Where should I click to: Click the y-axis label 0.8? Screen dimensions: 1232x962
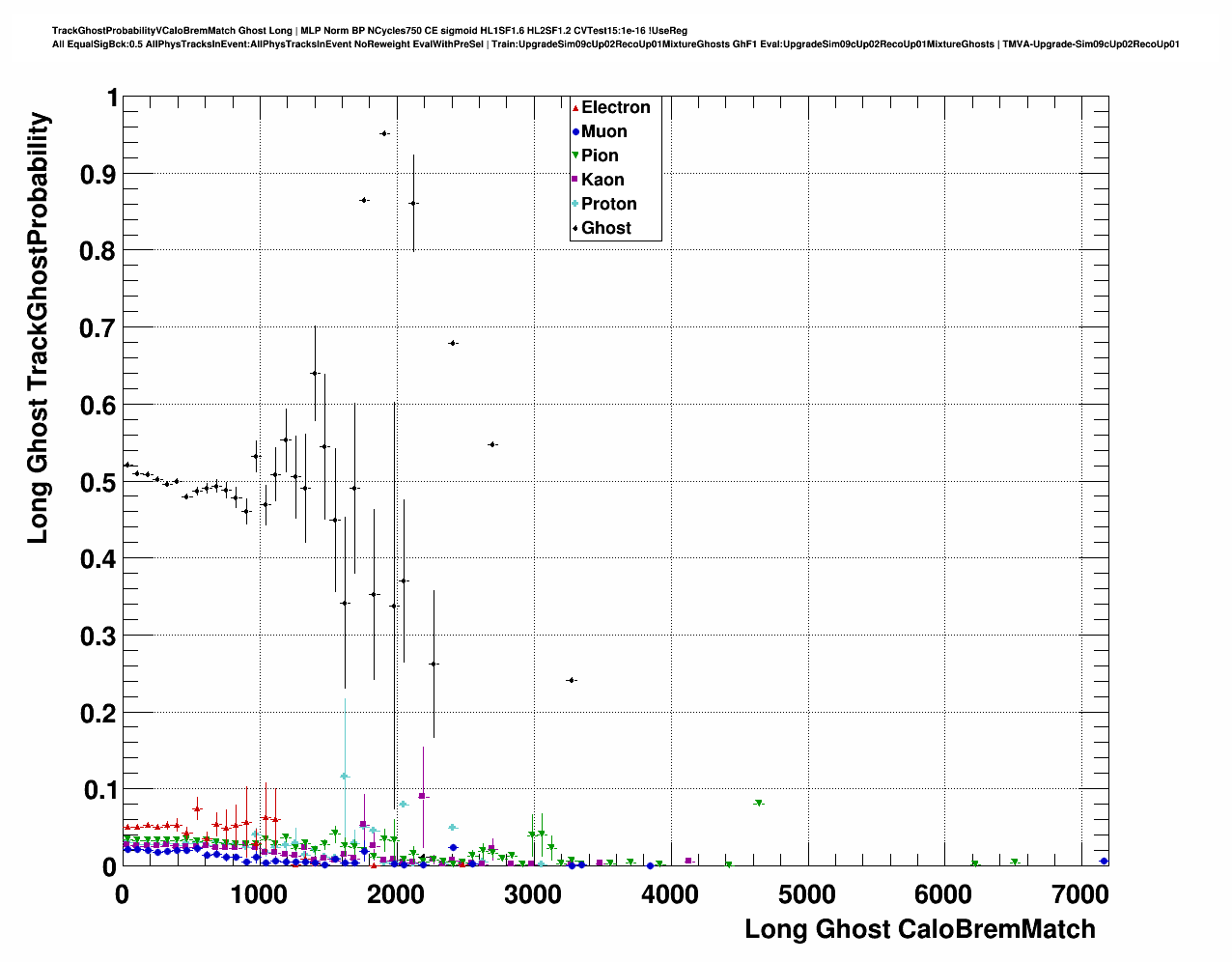(100, 251)
